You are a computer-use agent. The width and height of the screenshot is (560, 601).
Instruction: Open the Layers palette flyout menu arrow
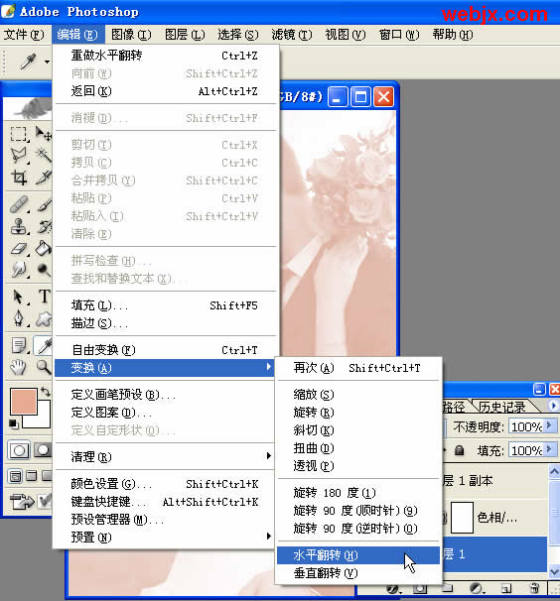tap(553, 406)
